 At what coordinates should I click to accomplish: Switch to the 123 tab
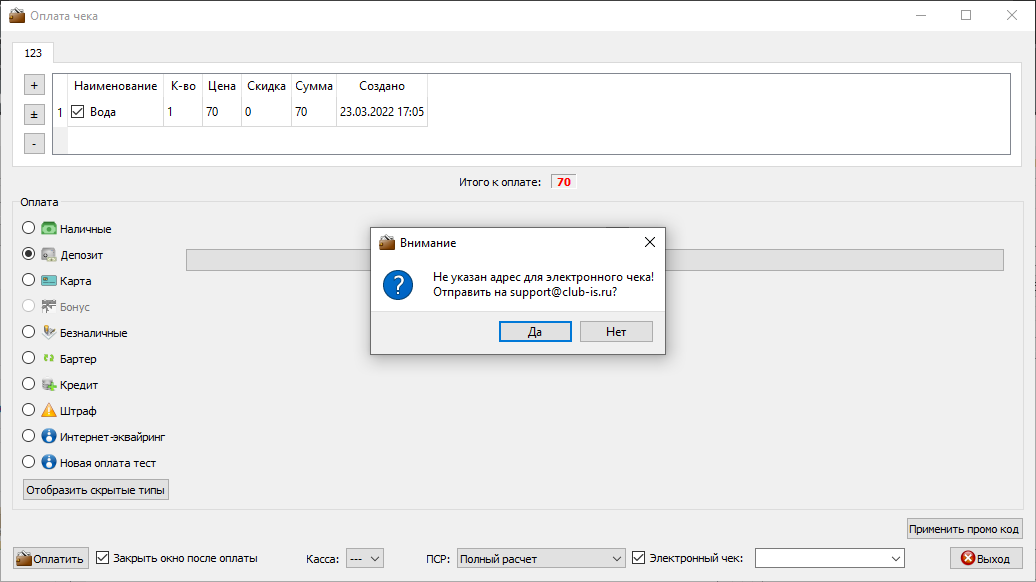click(x=33, y=53)
